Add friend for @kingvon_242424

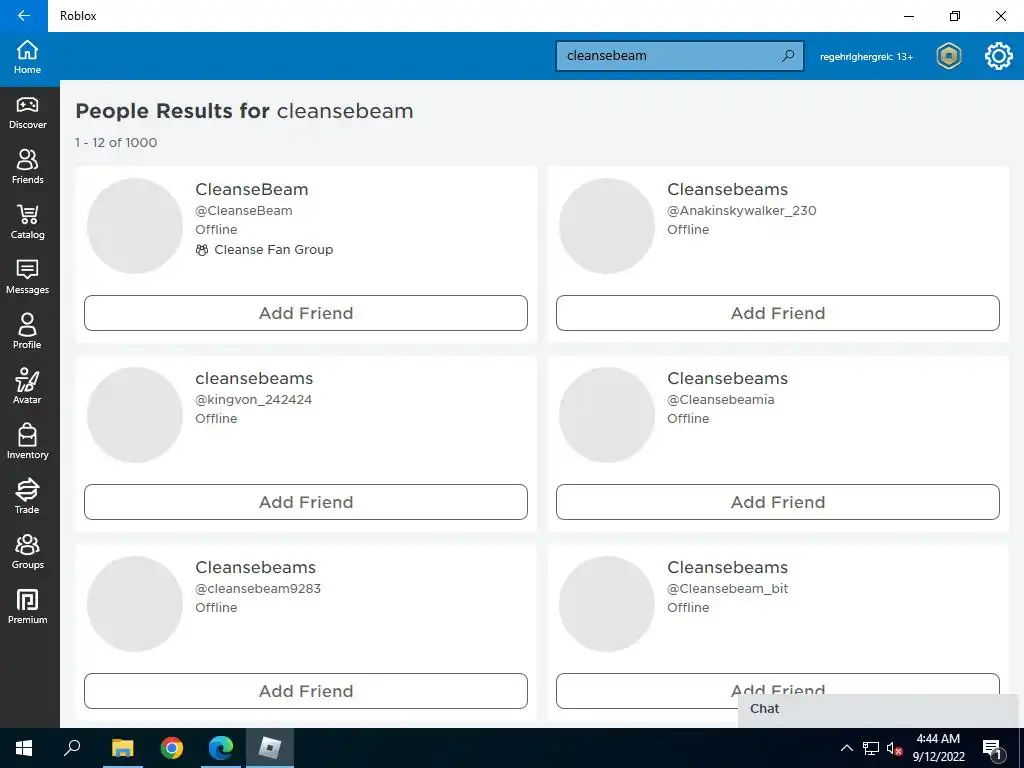click(306, 502)
